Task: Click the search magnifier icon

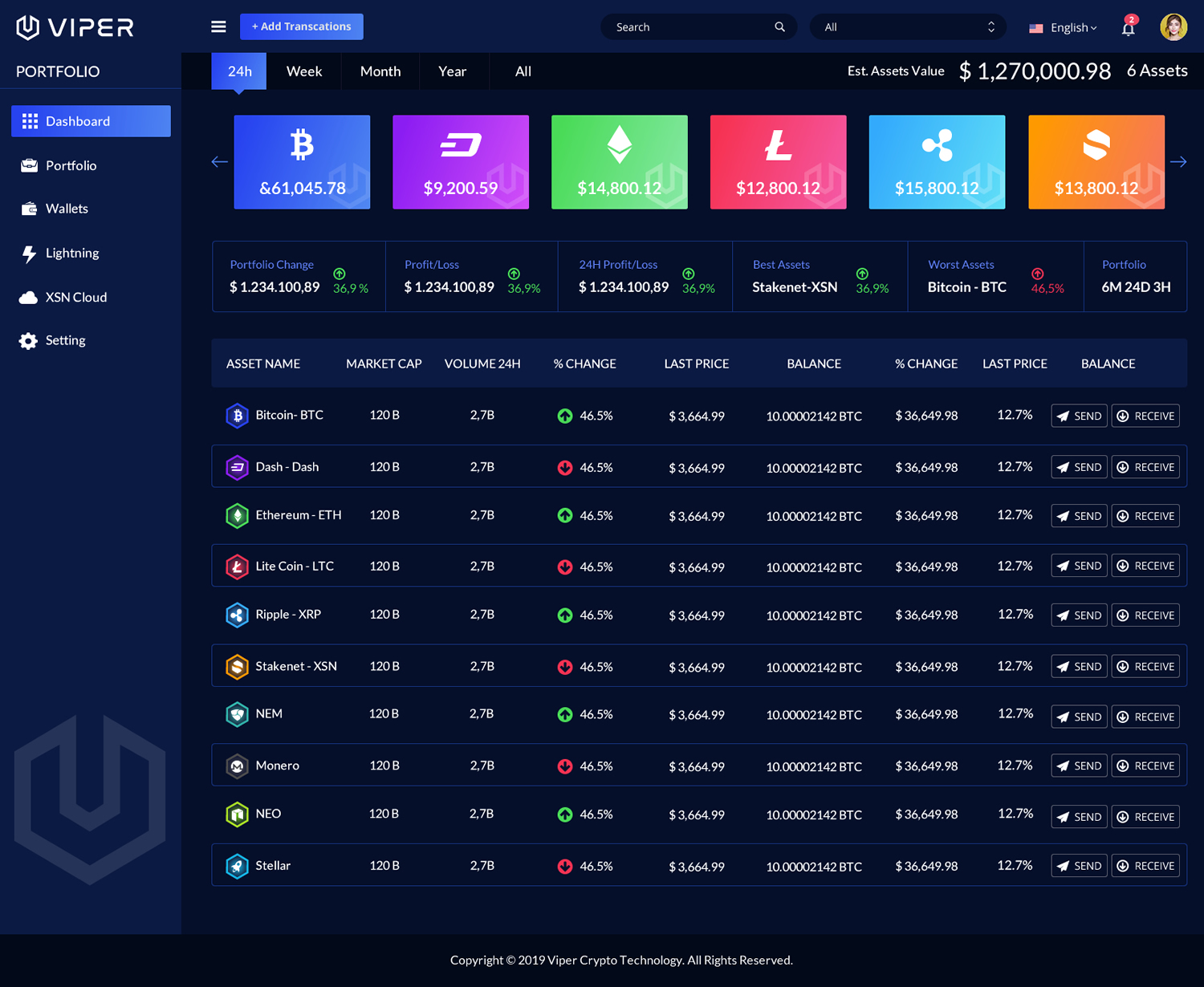Action: [x=779, y=26]
